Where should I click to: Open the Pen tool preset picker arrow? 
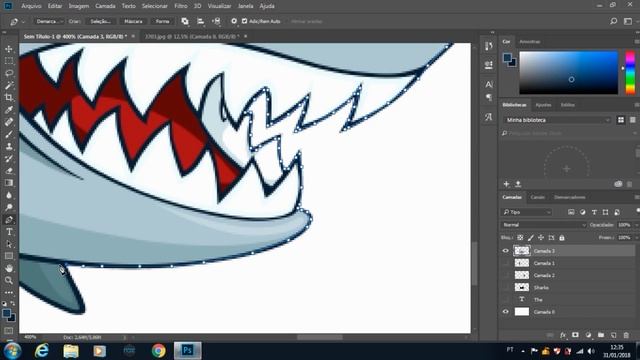tap(23, 21)
